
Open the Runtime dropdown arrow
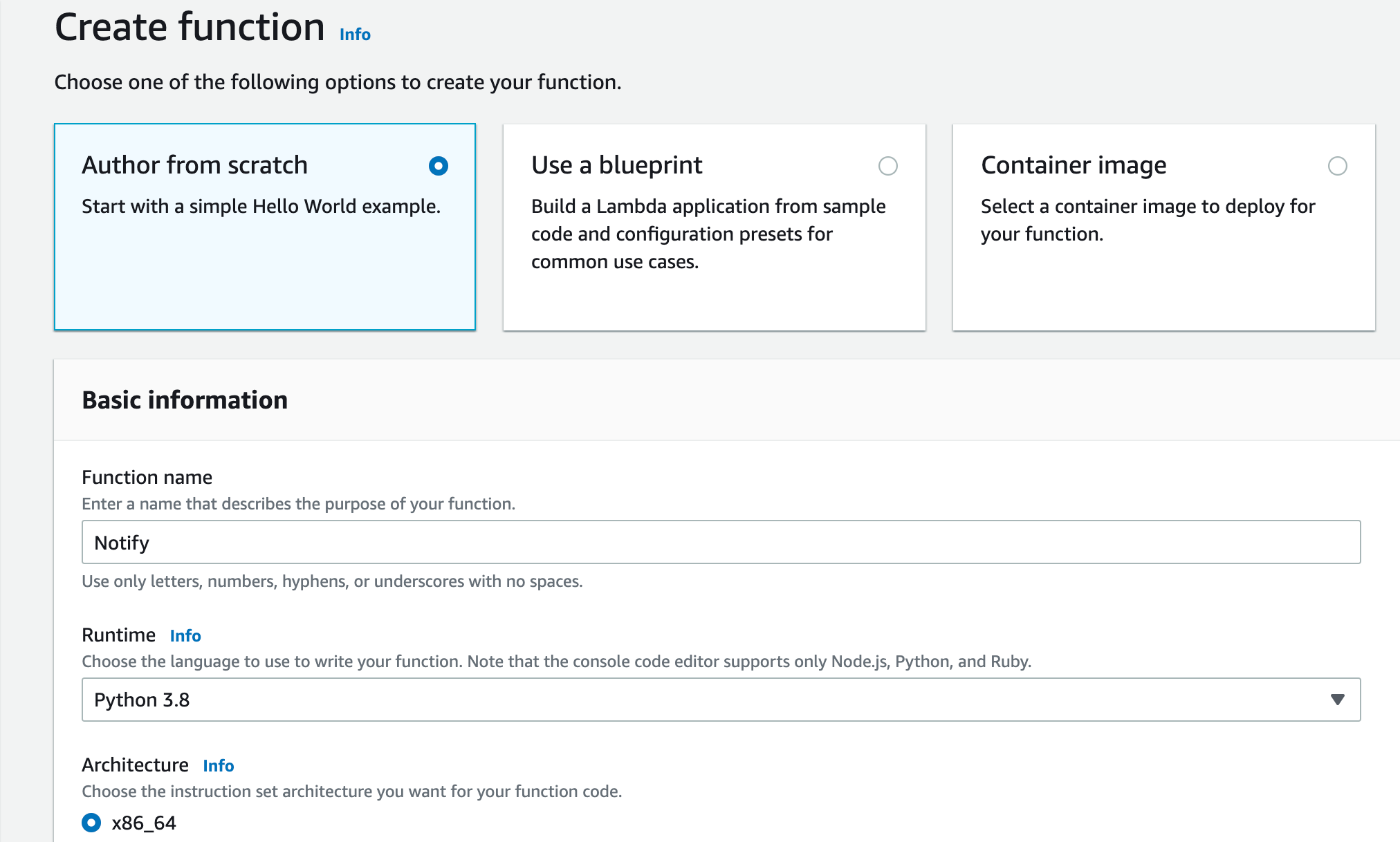pyautogui.click(x=1337, y=700)
